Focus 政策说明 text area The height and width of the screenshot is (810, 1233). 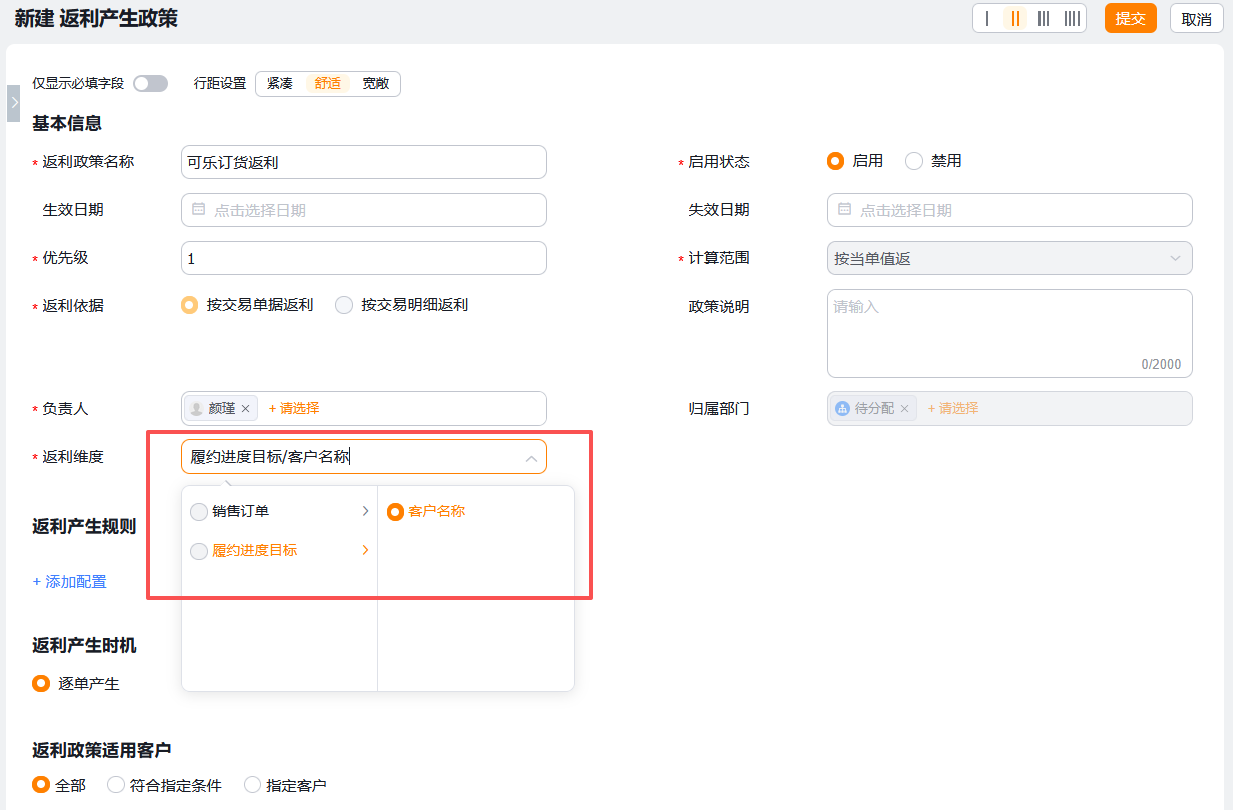(1009, 333)
